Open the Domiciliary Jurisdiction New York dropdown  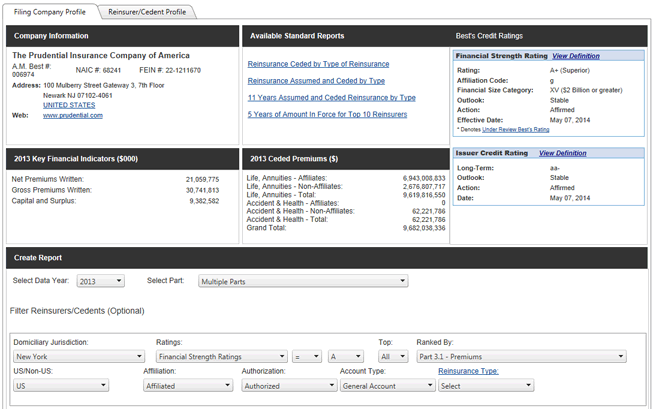click(x=79, y=357)
